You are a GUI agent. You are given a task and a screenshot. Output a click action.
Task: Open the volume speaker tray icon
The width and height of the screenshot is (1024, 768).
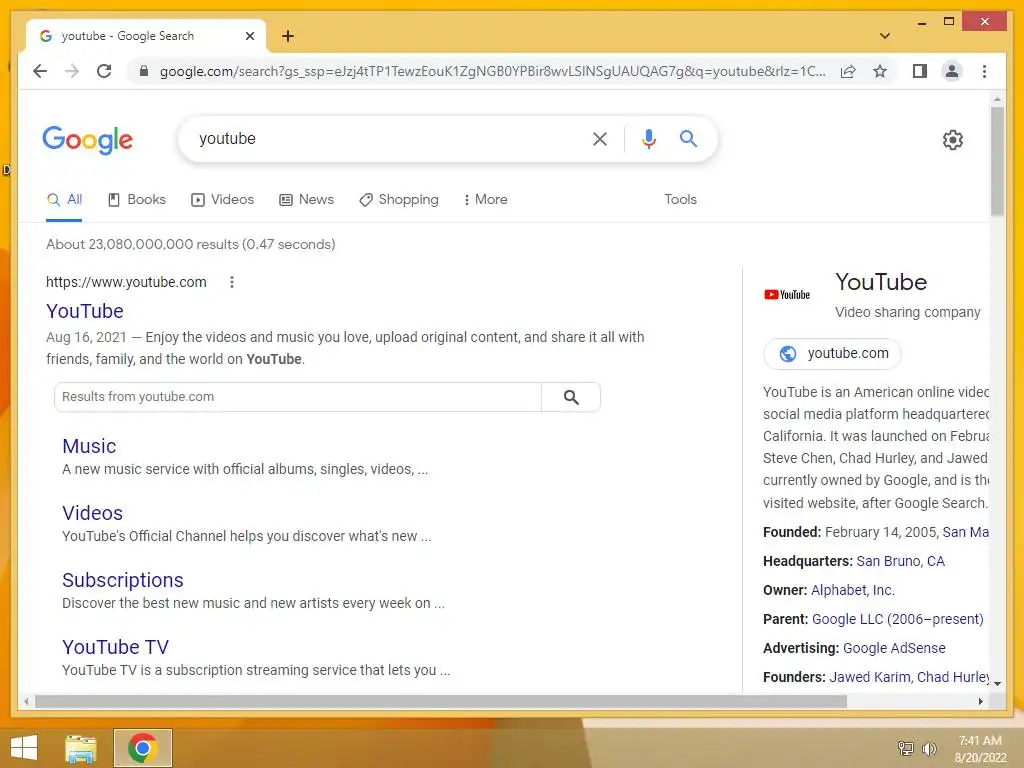(929, 748)
